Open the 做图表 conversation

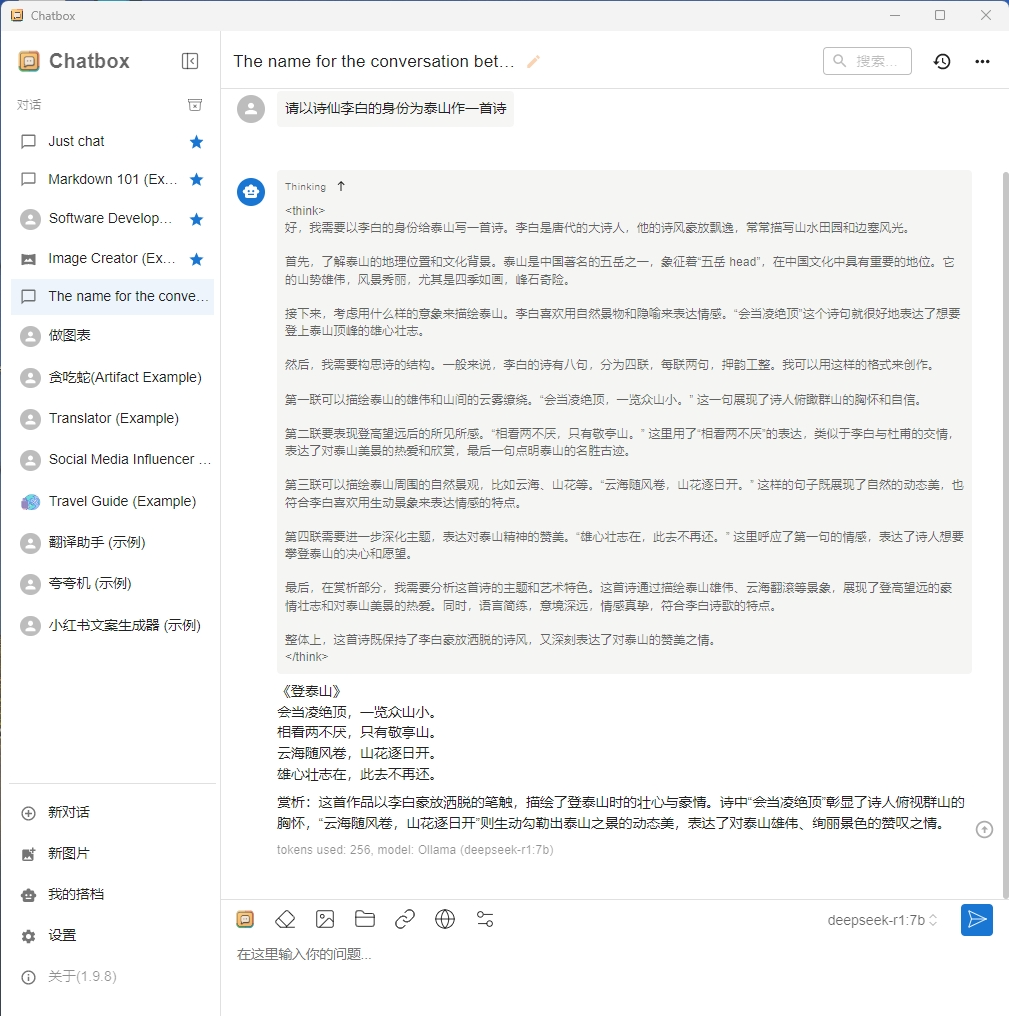coord(112,336)
